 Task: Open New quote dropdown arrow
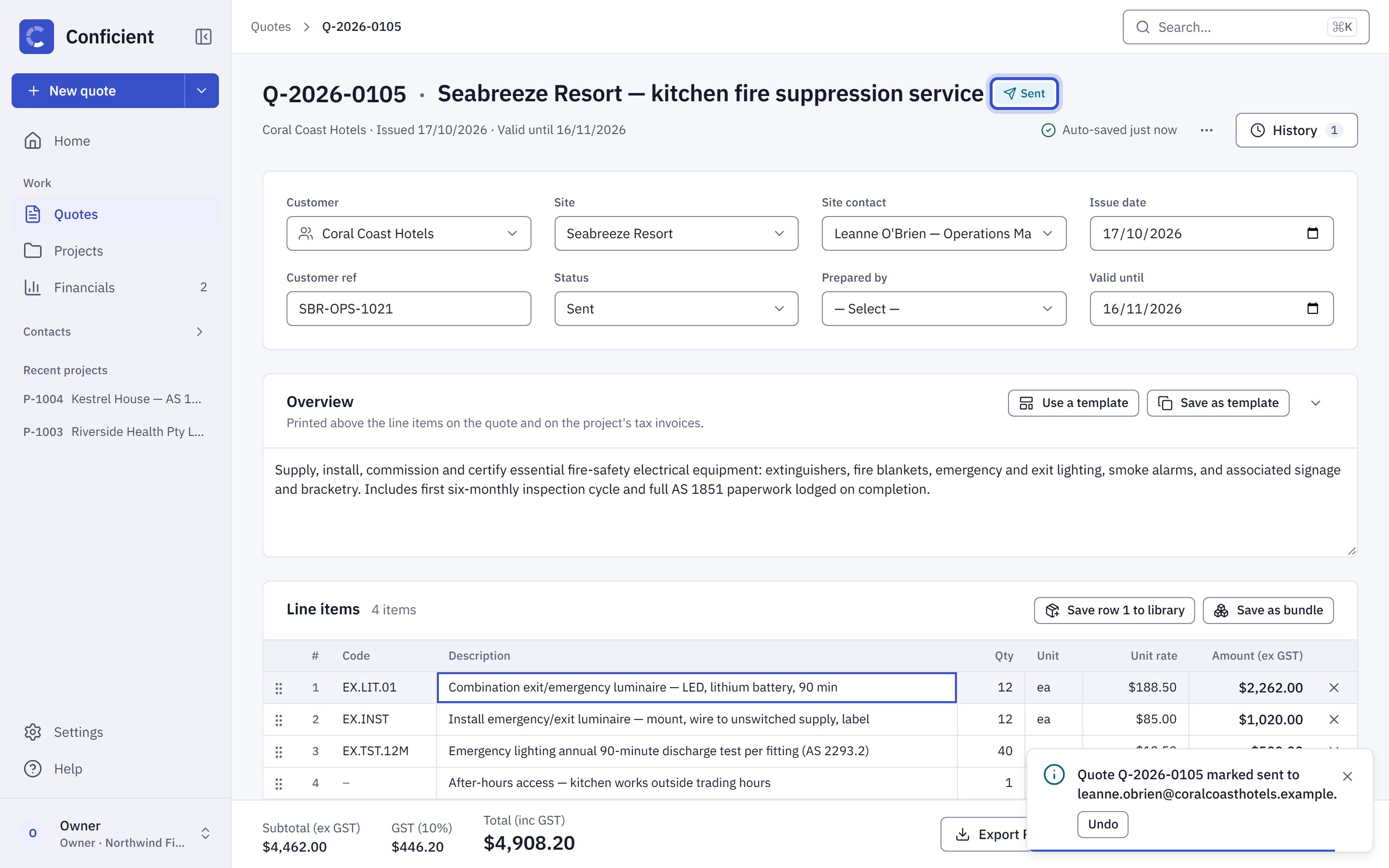click(202, 91)
